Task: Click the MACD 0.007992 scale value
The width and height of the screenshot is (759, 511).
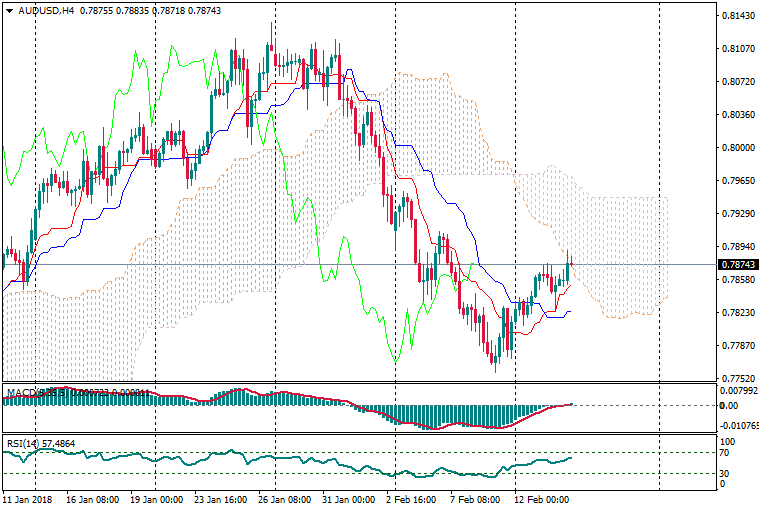Action: pyautogui.click(x=738, y=390)
